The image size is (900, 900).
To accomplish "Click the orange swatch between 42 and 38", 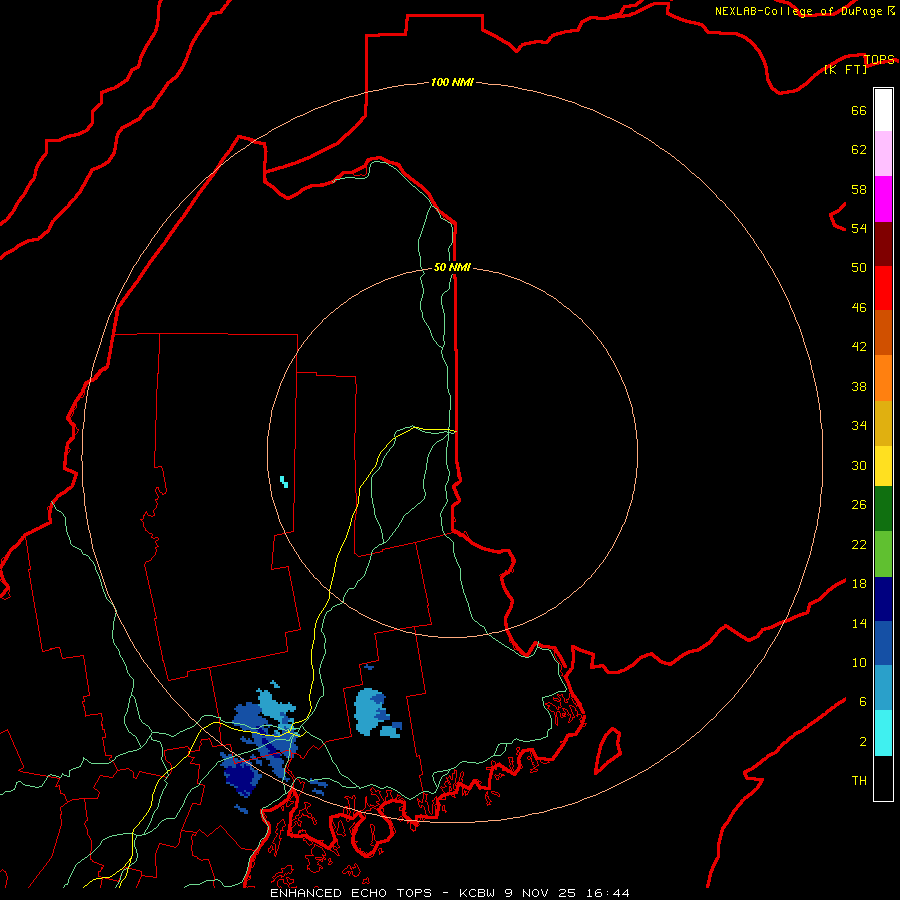I will (x=883, y=378).
